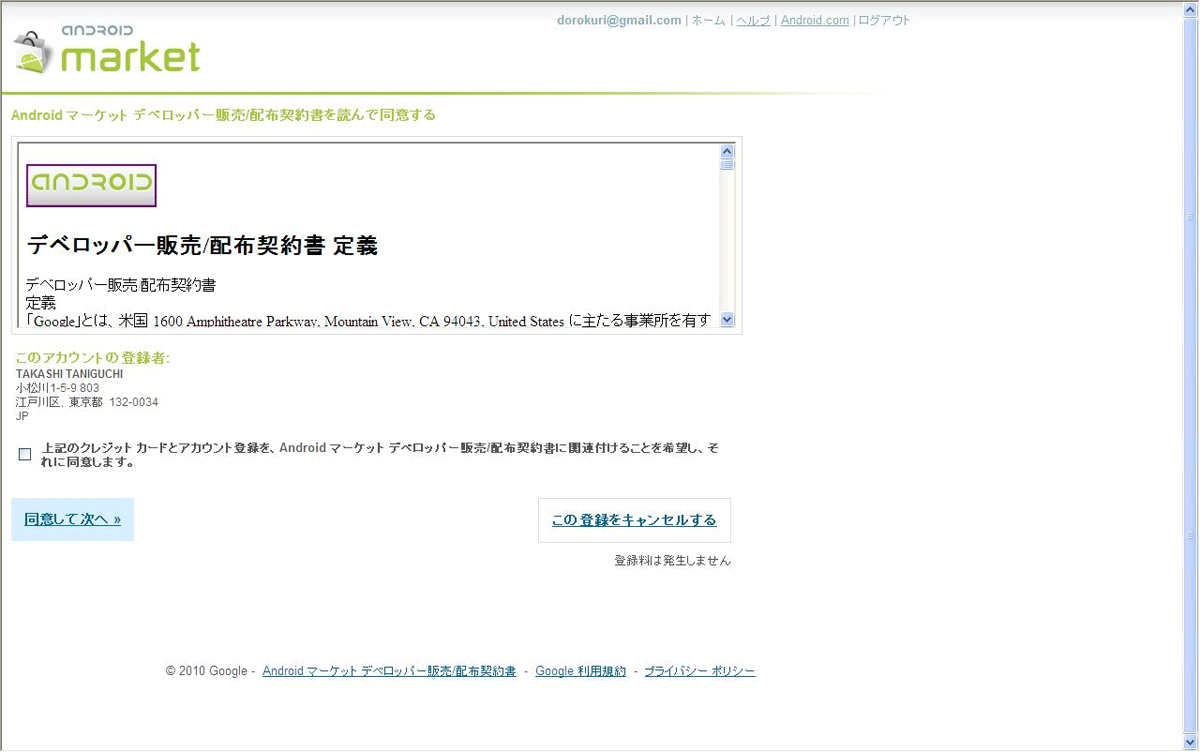Click dorokuri@gmail.com account text
The image size is (1200, 752).
coord(619,20)
